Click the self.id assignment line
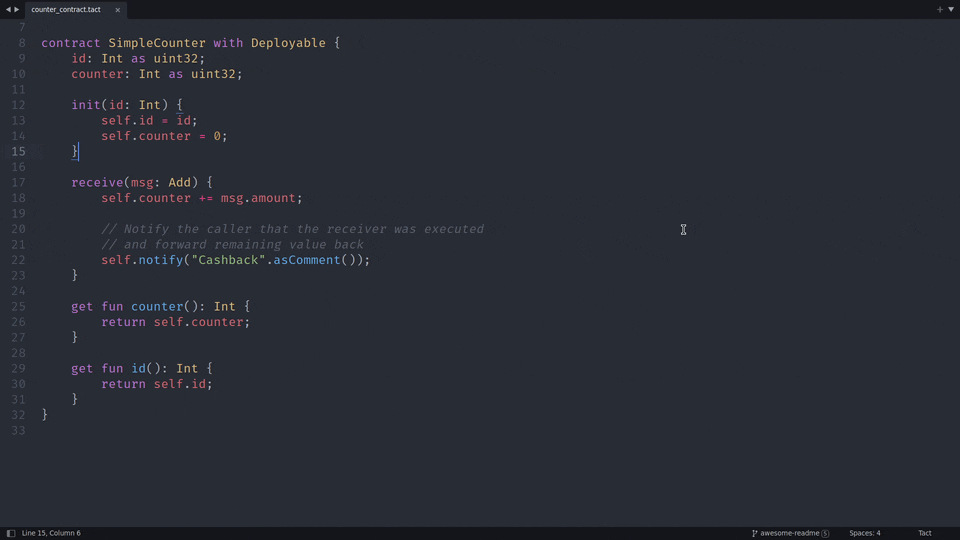The height and width of the screenshot is (540, 960). 149,120
